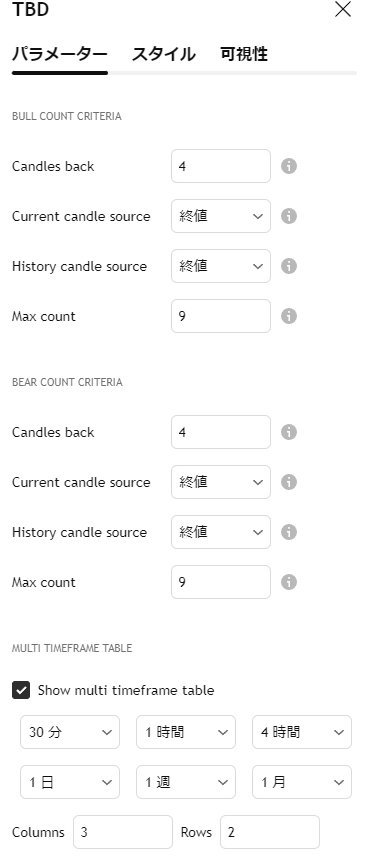Focus the Columns input field
The height and width of the screenshot is (860, 370).
(x=123, y=832)
